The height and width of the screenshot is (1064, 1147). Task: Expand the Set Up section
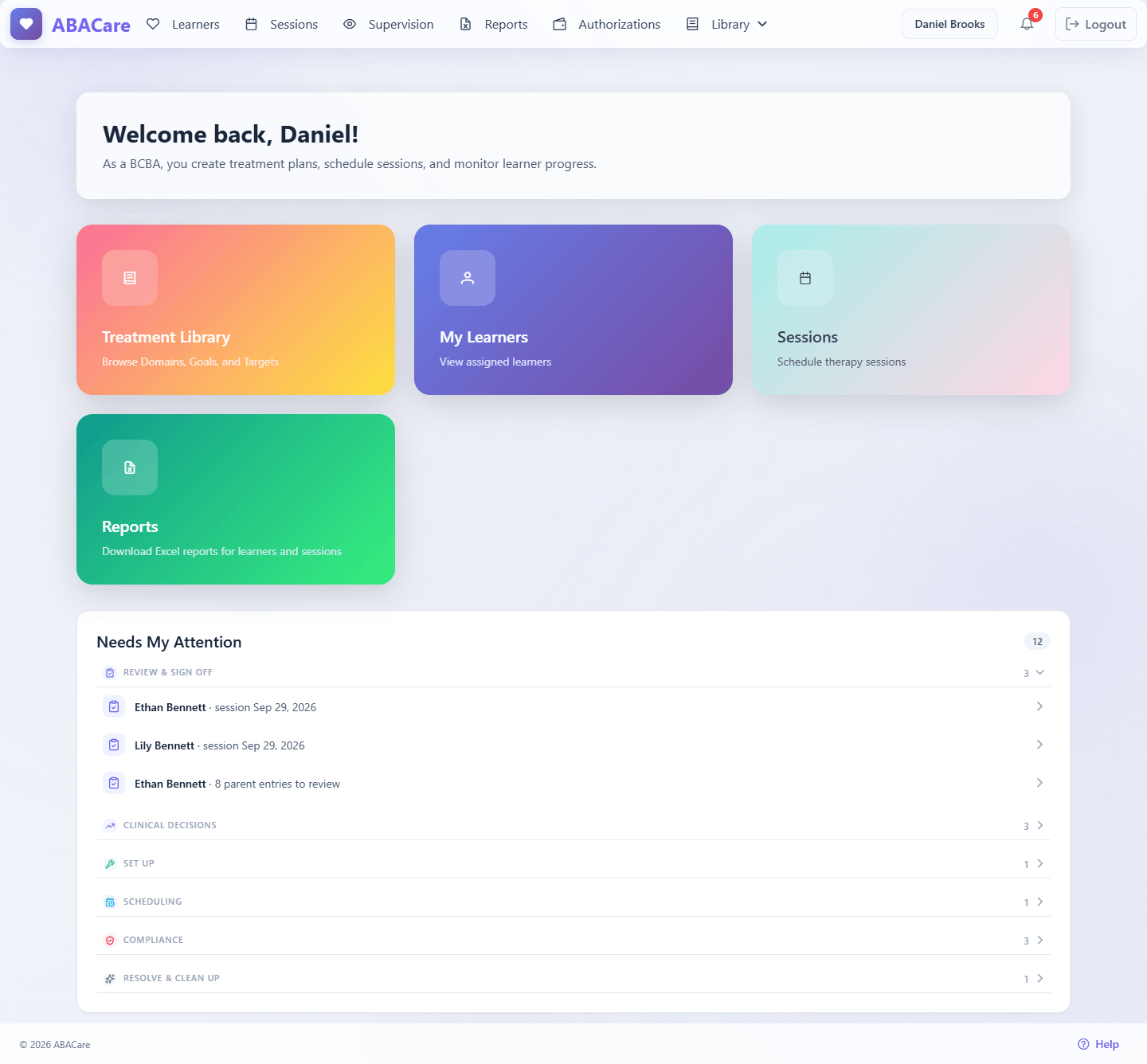coord(573,863)
